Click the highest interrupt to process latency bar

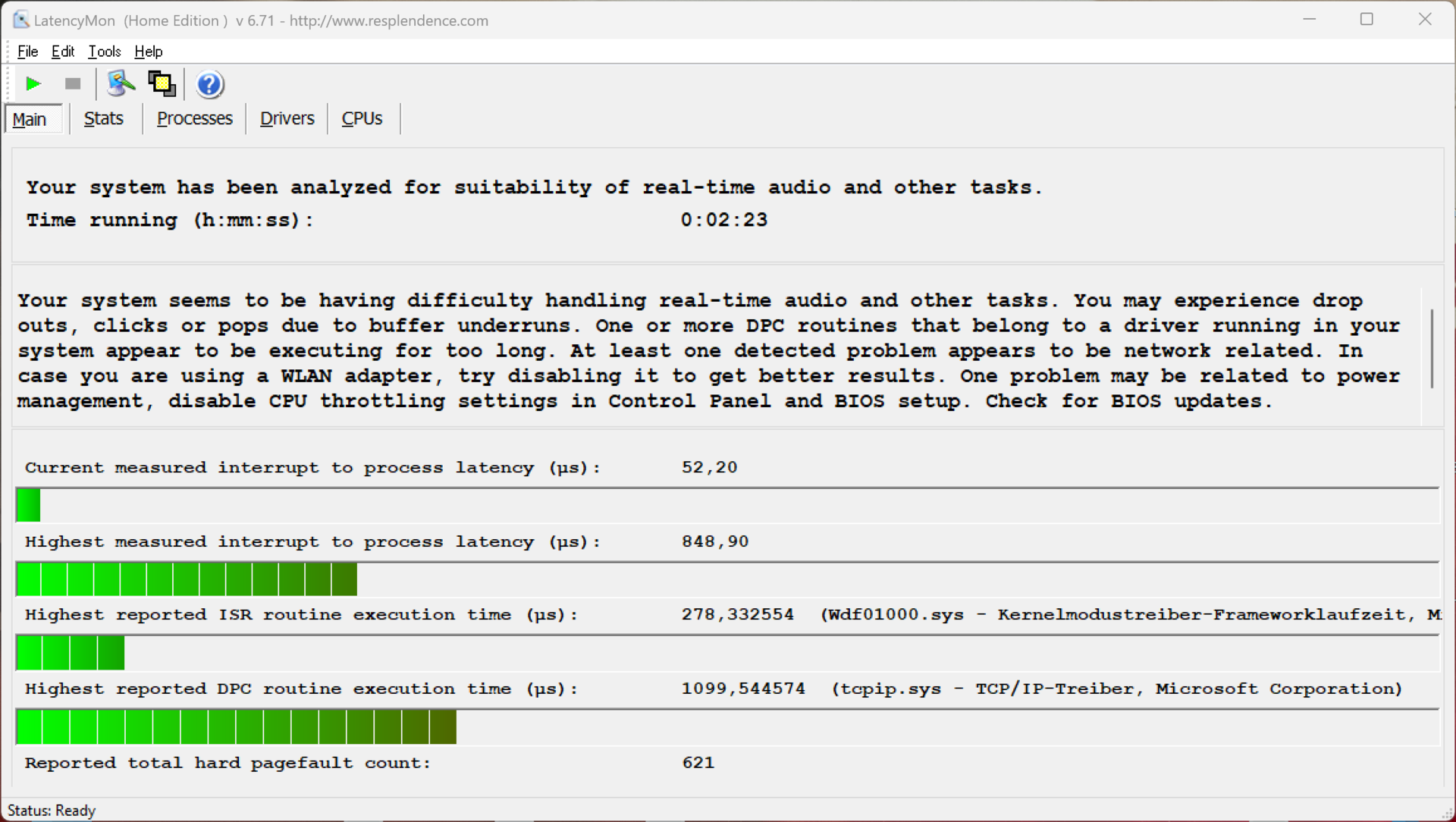pyautogui.click(x=727, y=579)
